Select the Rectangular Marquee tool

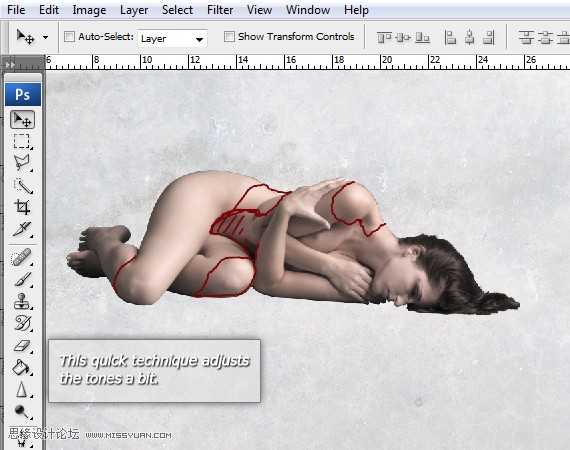[22, 141]
